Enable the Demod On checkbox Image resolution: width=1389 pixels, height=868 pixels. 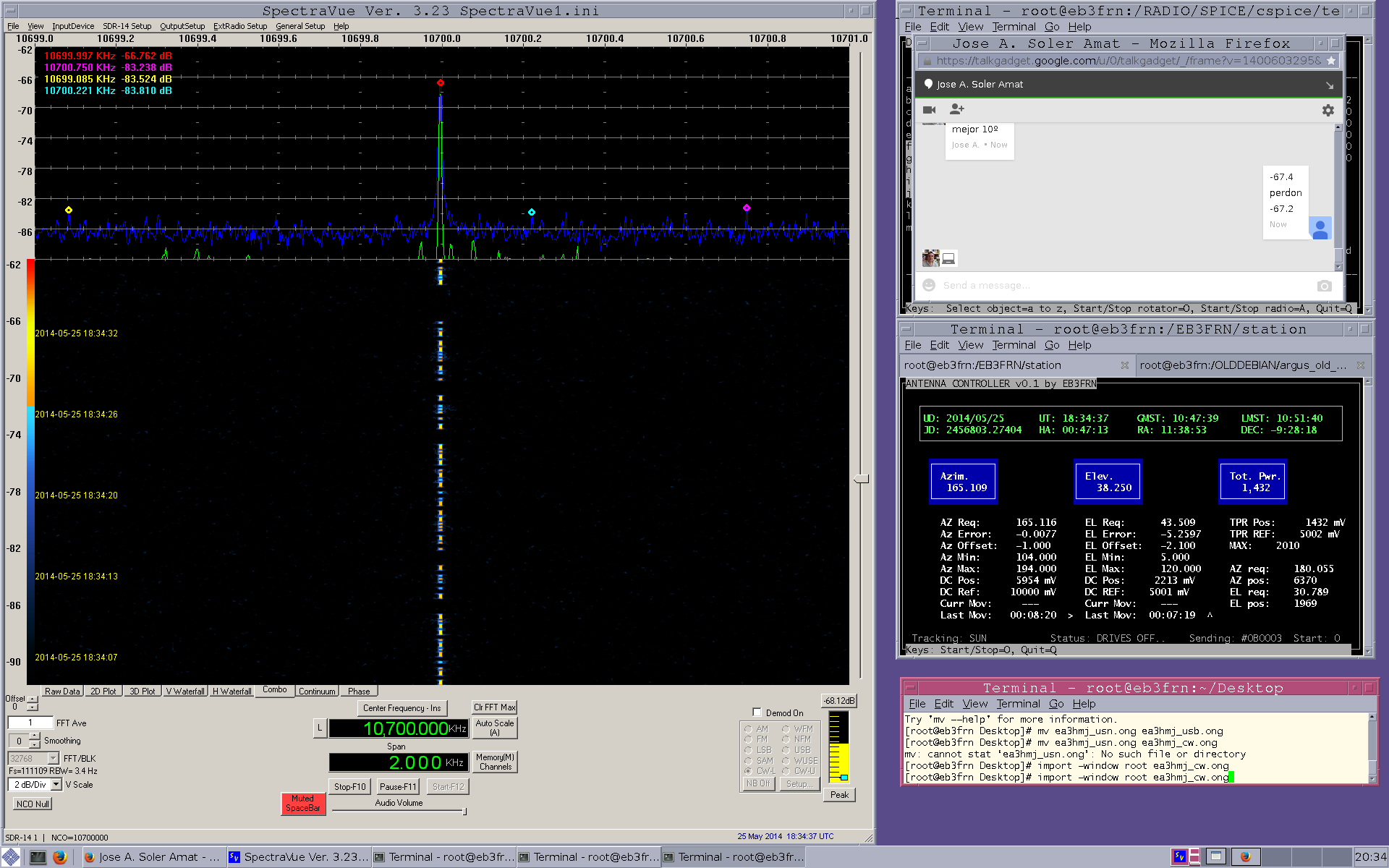757,712
